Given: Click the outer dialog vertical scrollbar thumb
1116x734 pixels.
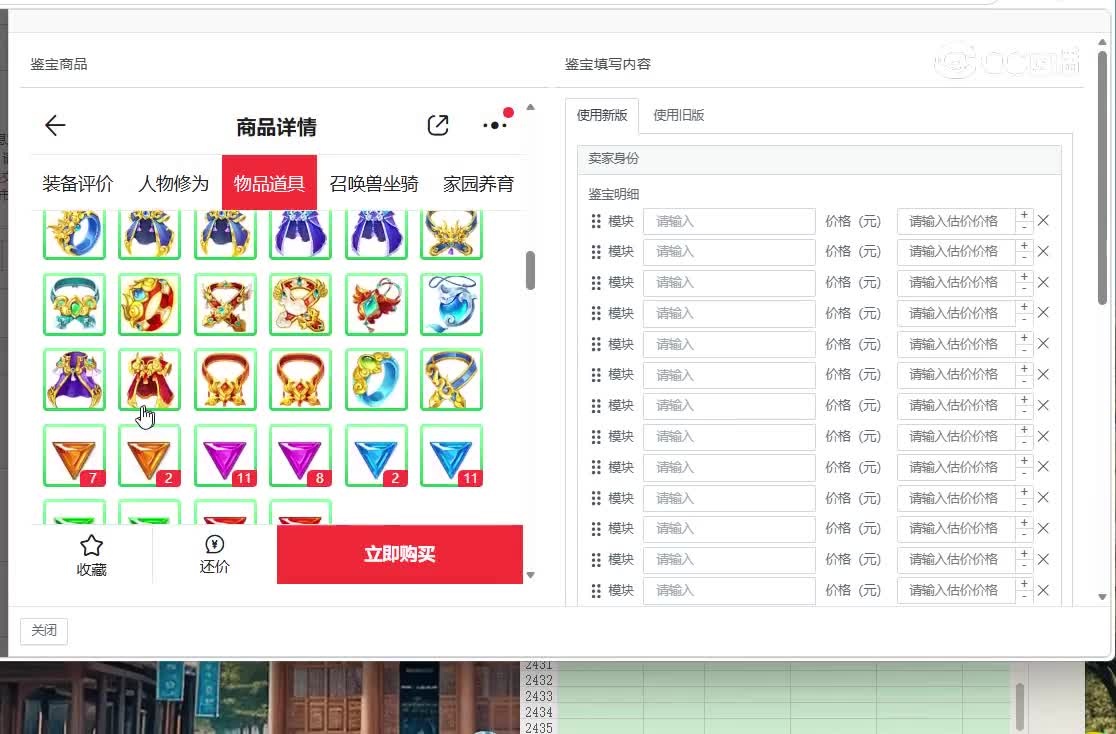Looking at the screenshot, I should click(x=1102, y=178).
